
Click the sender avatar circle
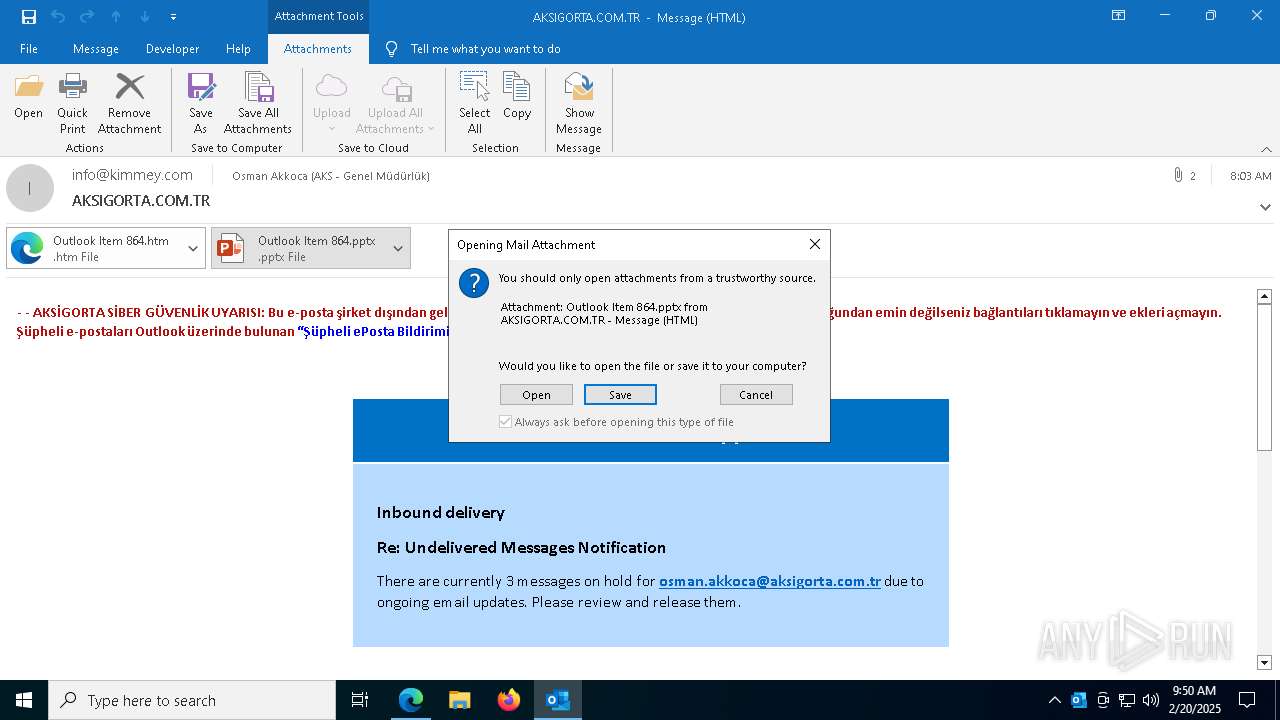click(x=30, y=188)
